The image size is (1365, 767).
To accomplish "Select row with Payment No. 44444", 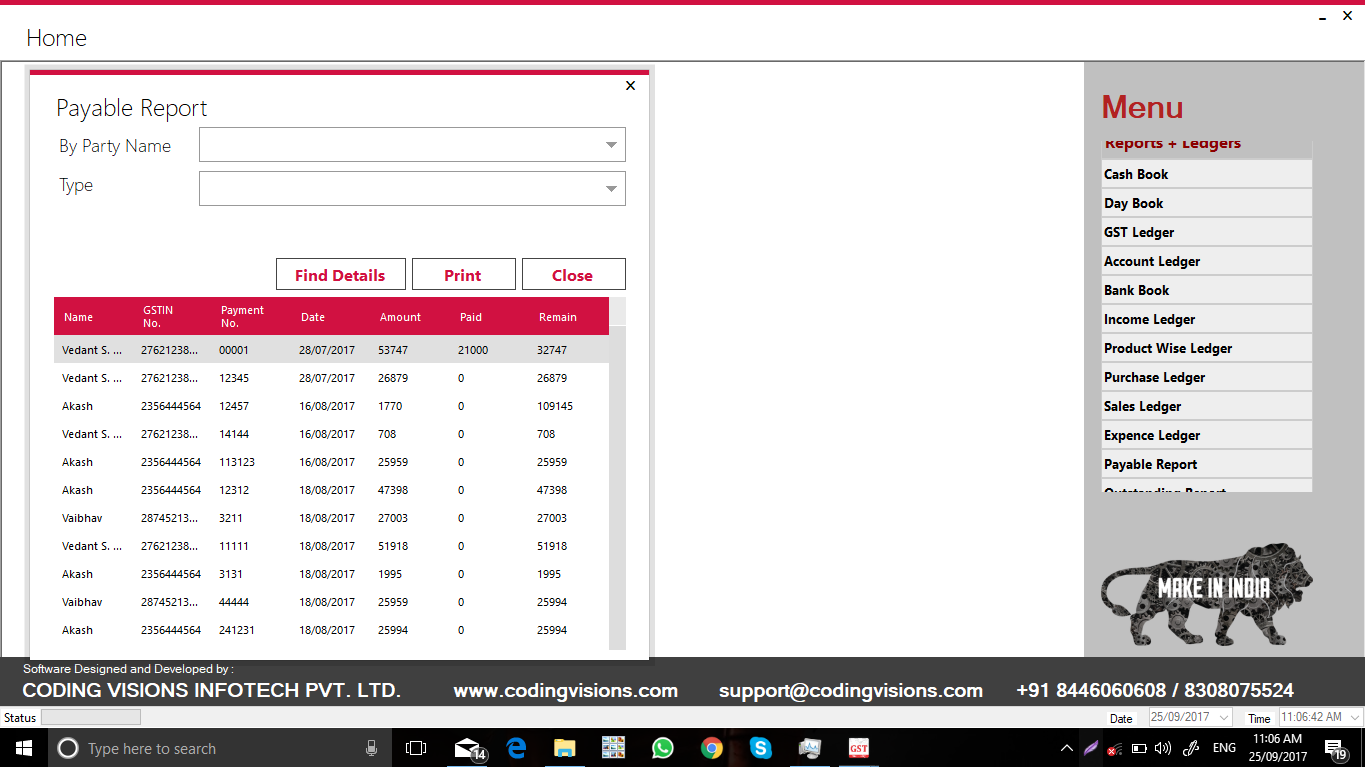I will click(x=331, y=602).
